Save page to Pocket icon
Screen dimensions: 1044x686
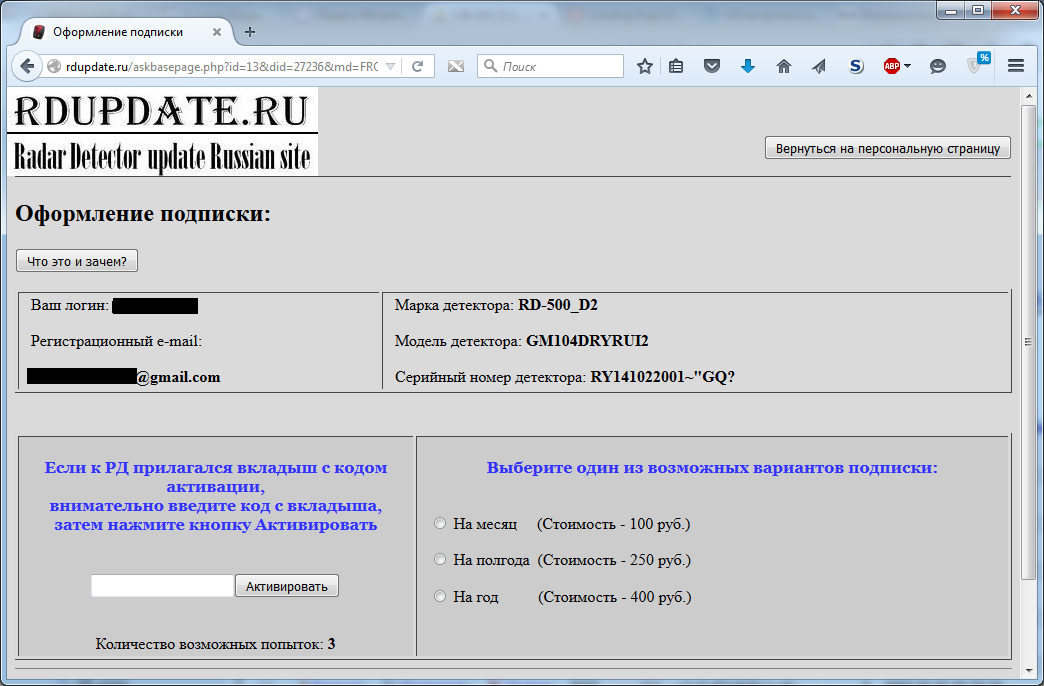[x=712, y=66]
